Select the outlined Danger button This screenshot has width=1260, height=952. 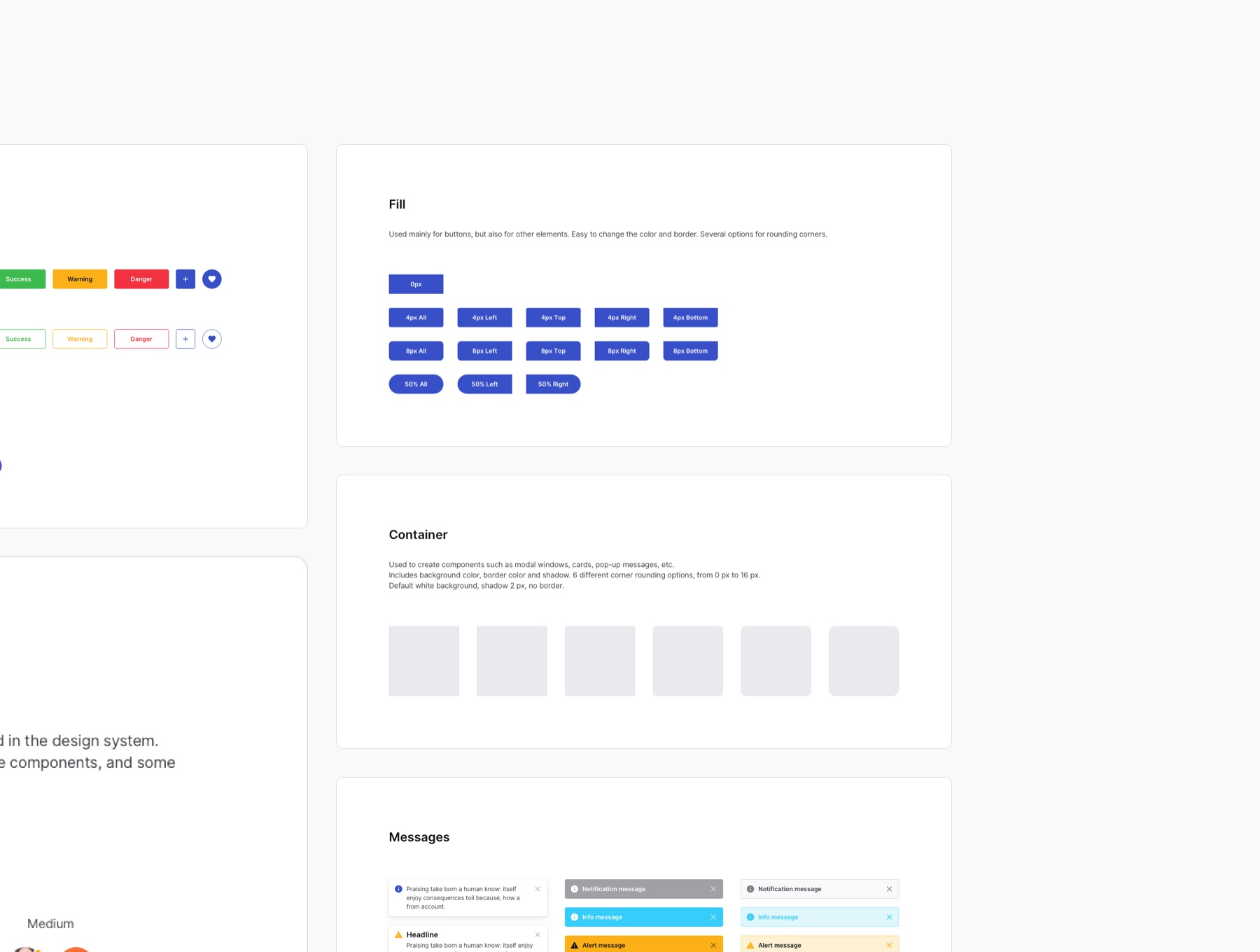pyautogui.click(x=141, y=339)
